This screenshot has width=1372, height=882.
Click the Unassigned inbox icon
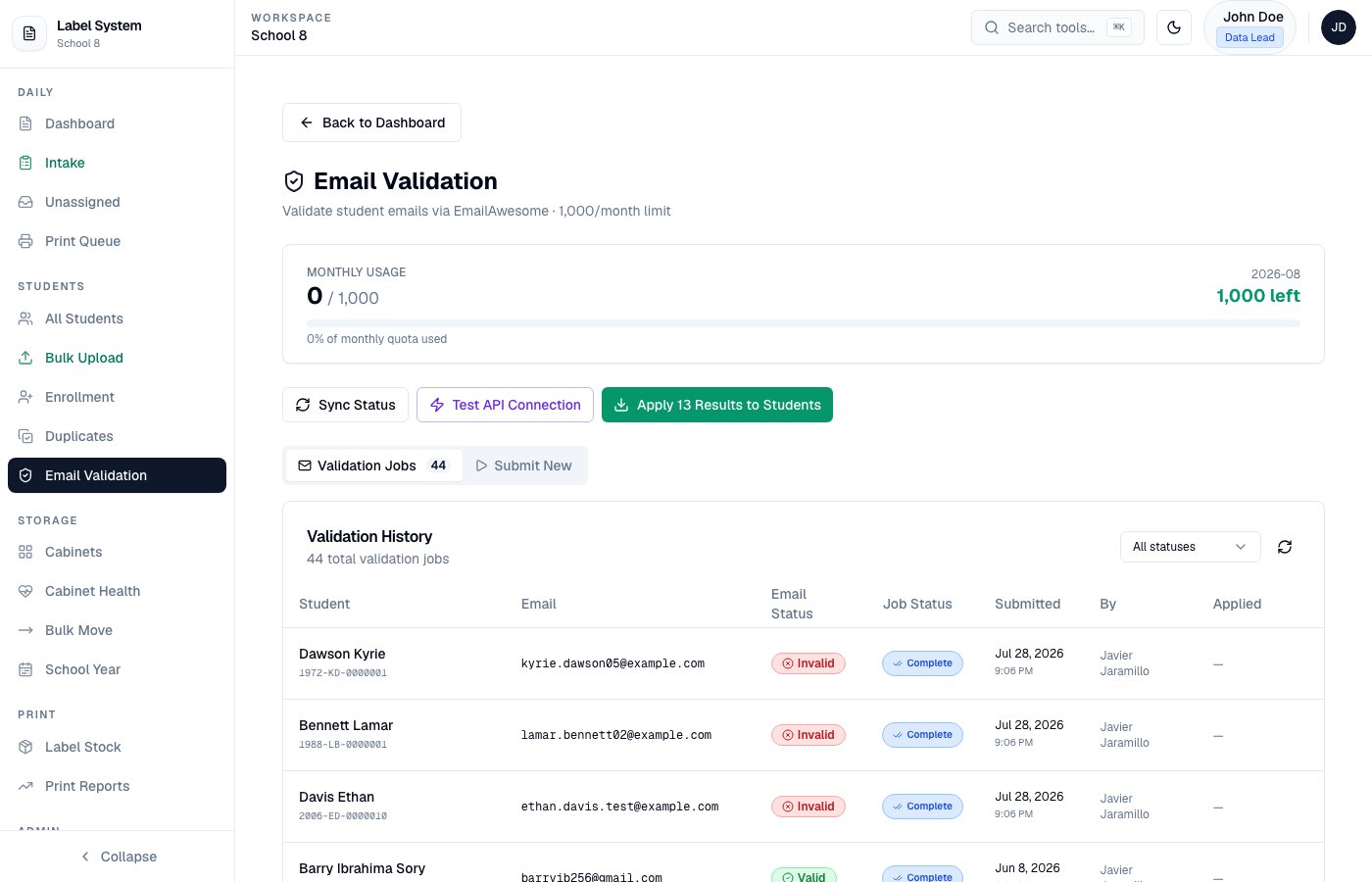point(25,202)
